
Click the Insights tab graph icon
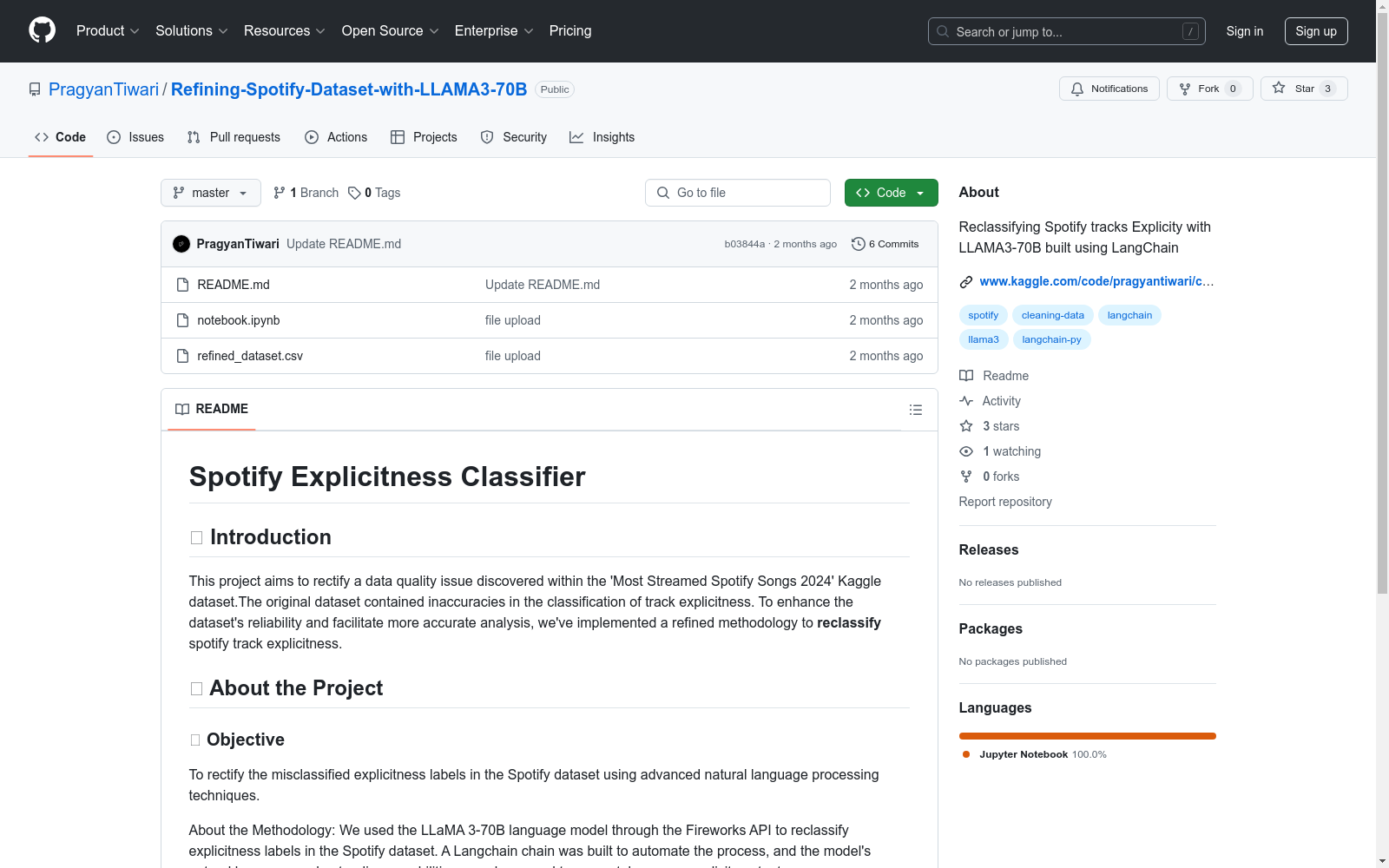pyautogui.click(x=576, y=137)
